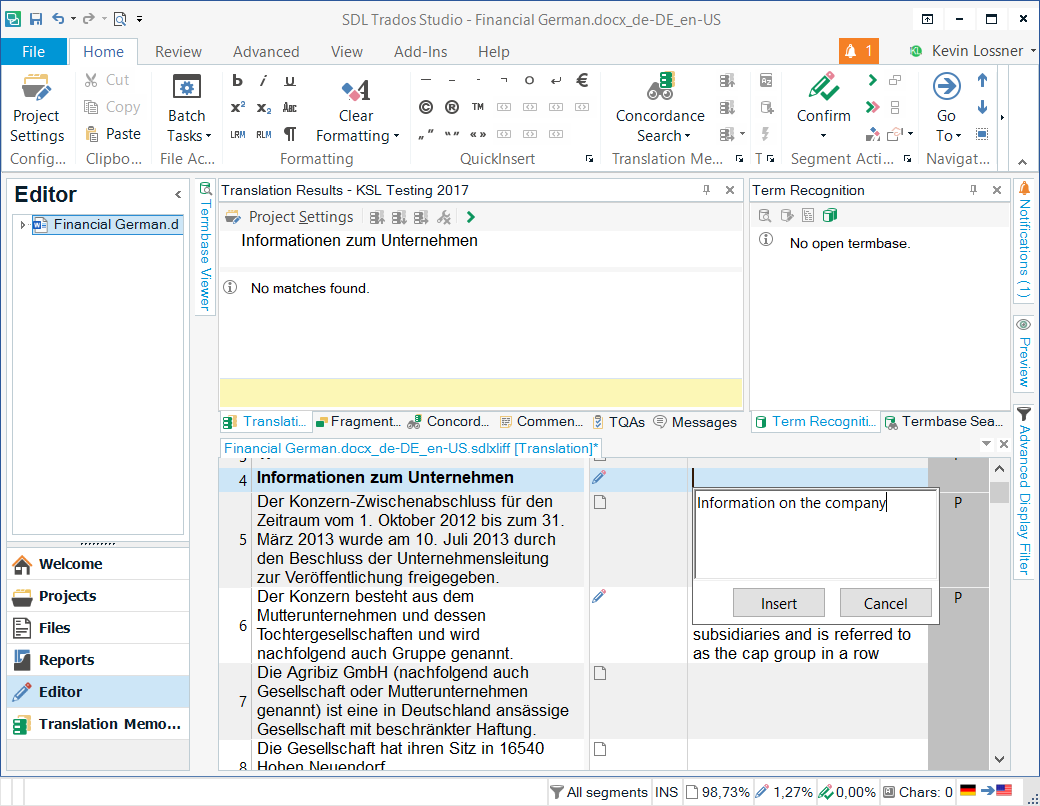Click into the Information on the company text box
The height and width of the screenshot is (806, 1040).
[x=814, y=534]
